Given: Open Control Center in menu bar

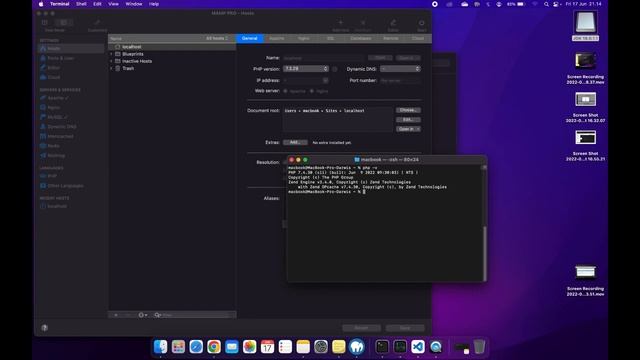Looking at the screenshot, I should pyautogui.click(x=556, y=4).
